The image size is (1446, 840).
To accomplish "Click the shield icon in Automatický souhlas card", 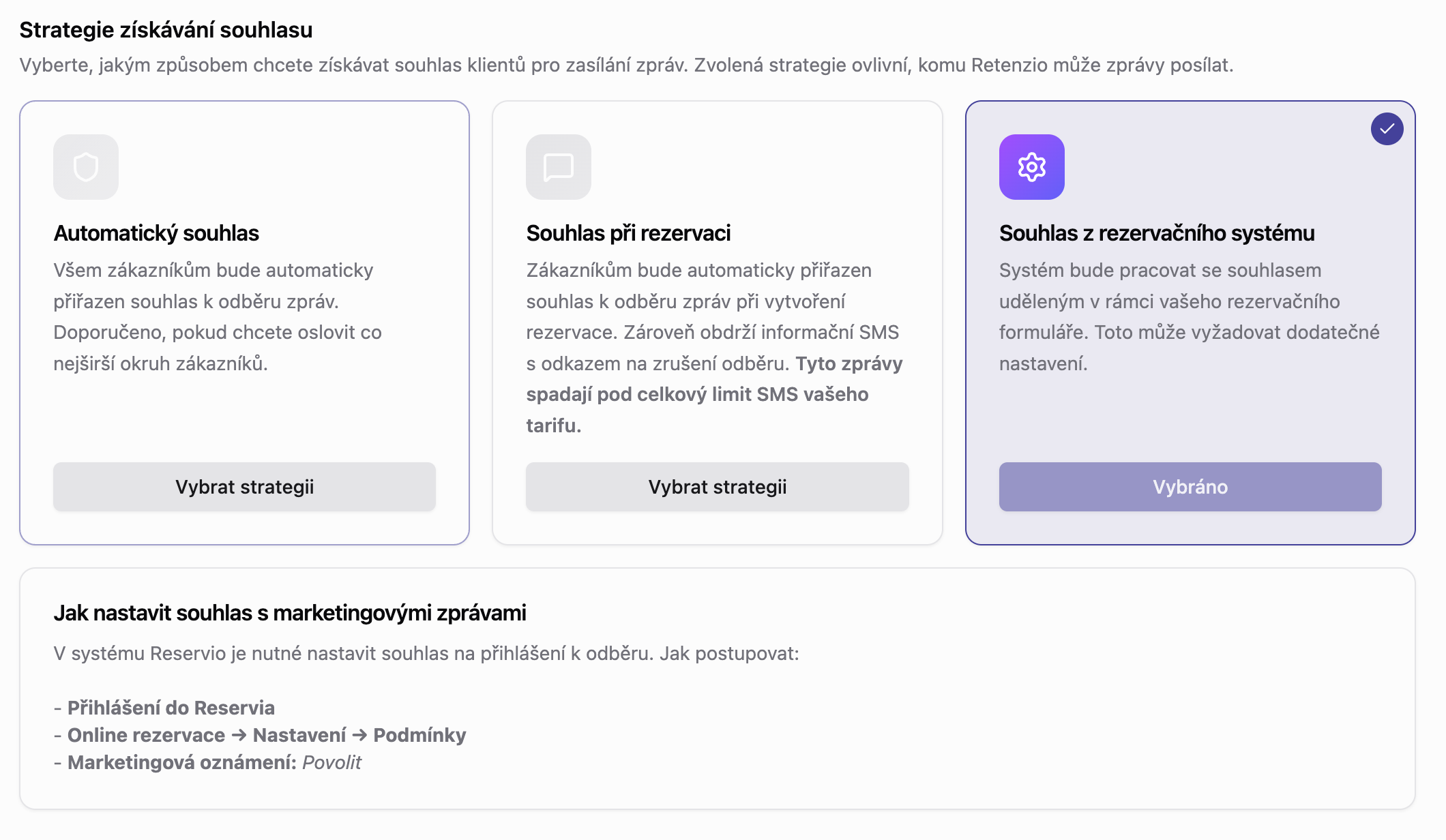I will (x=86, y=167).
